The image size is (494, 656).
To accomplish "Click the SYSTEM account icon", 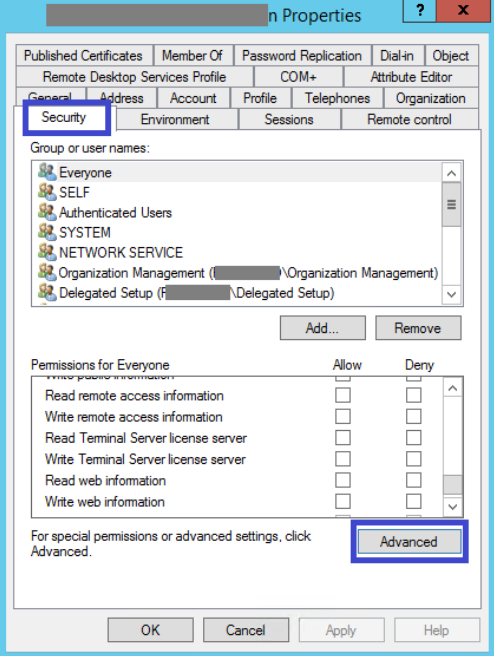I will pyautogui.click(x=47, y=232).
